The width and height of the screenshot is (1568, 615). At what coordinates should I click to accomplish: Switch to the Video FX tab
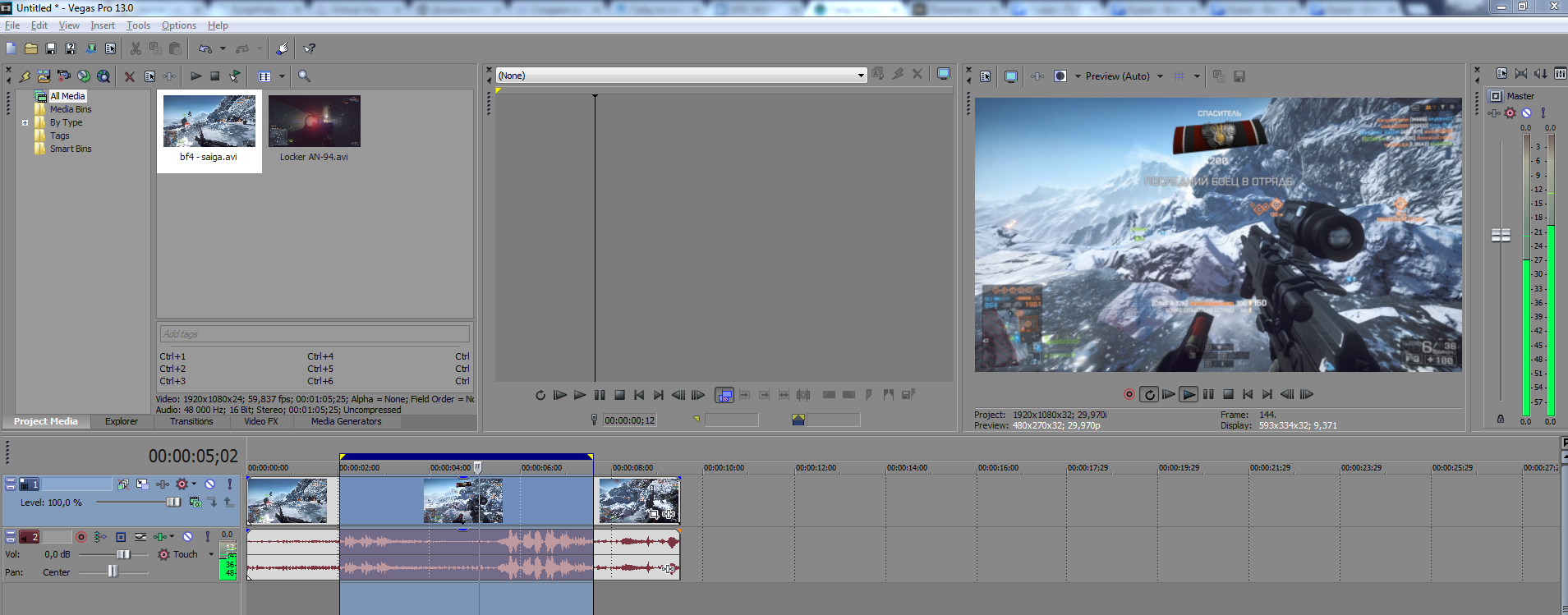pyautogui.click(x=261, y=421)
